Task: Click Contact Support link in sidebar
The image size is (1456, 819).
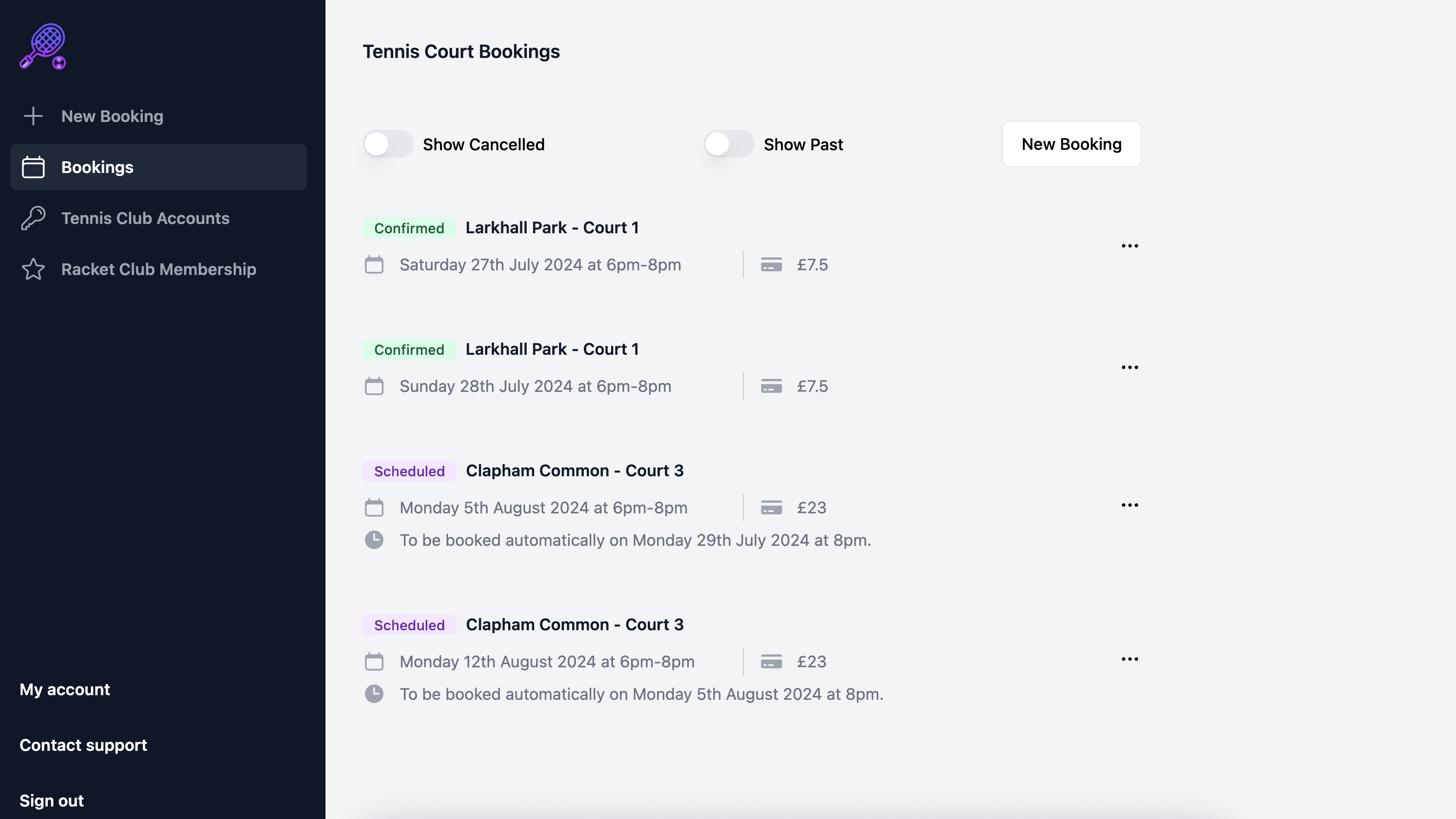Action: point(83,745)
